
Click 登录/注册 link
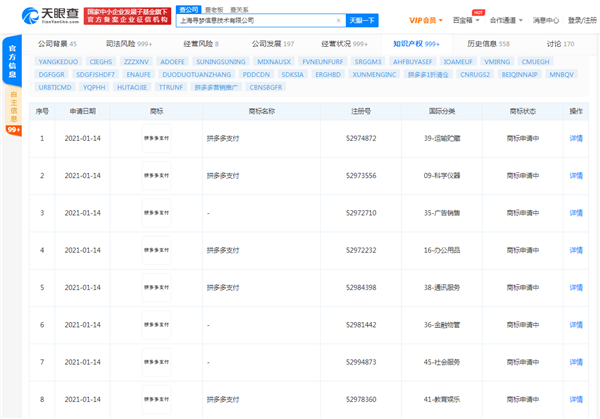(x=583, y=19)
